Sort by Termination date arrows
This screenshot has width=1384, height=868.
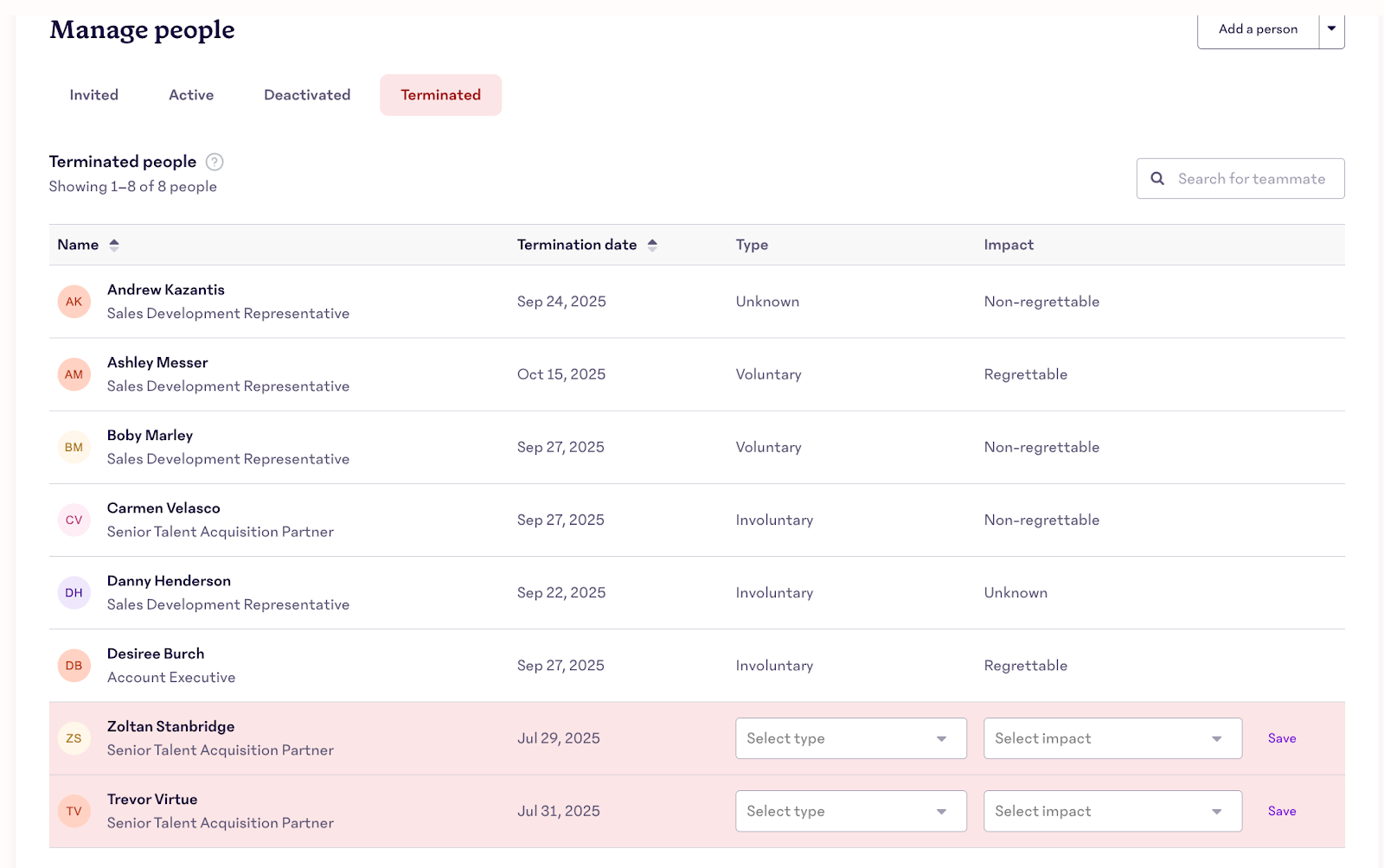(x=652, y=246)
